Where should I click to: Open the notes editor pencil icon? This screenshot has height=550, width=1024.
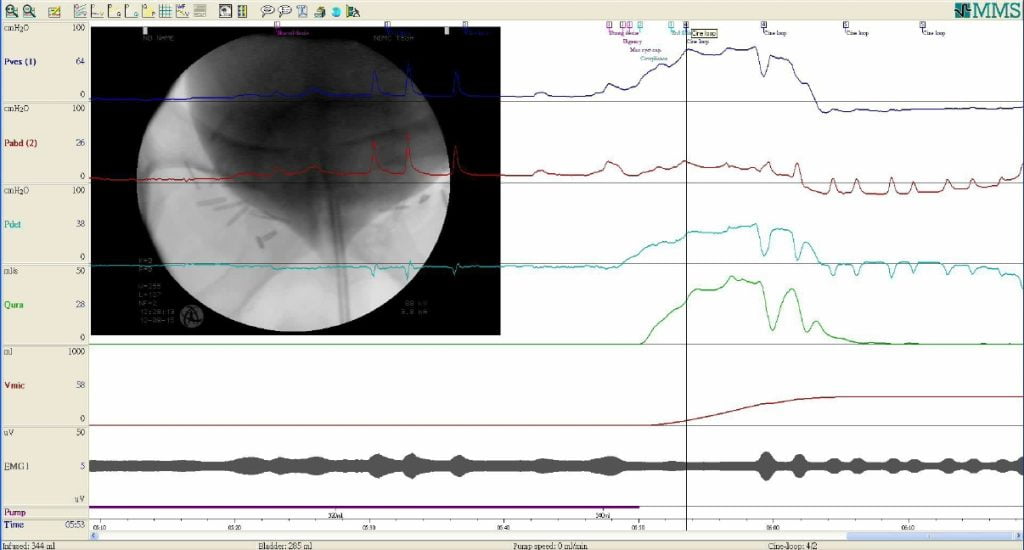pos(53,11)
